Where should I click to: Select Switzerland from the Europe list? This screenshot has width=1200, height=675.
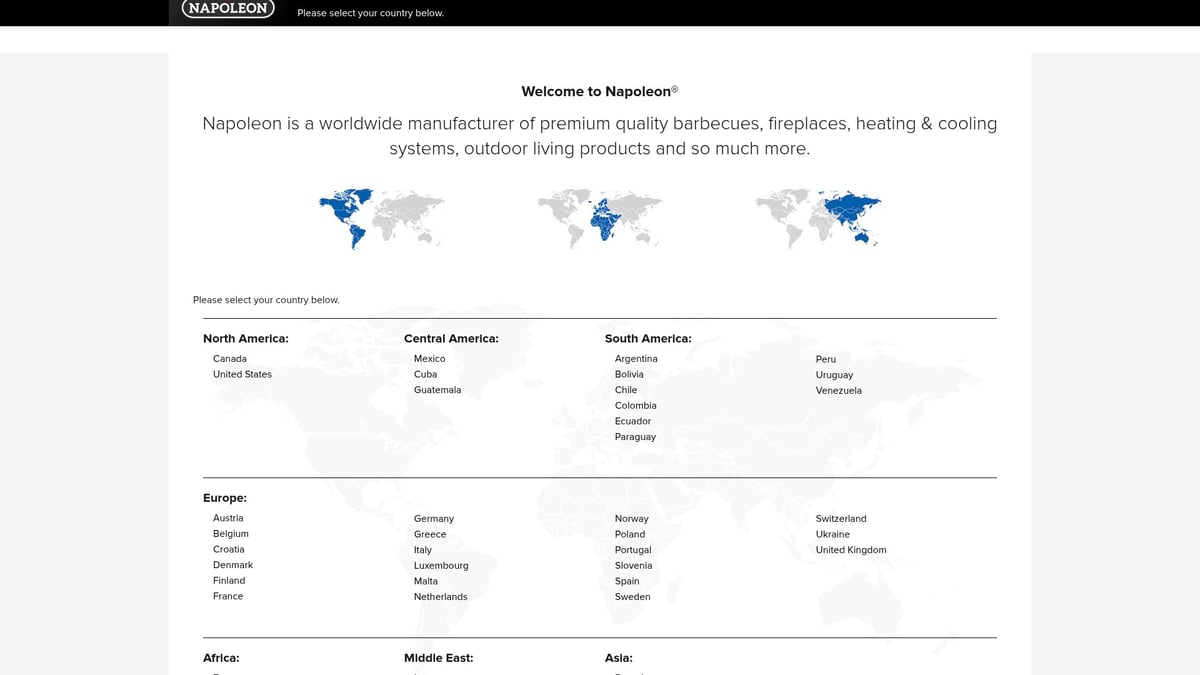(841, 519)
